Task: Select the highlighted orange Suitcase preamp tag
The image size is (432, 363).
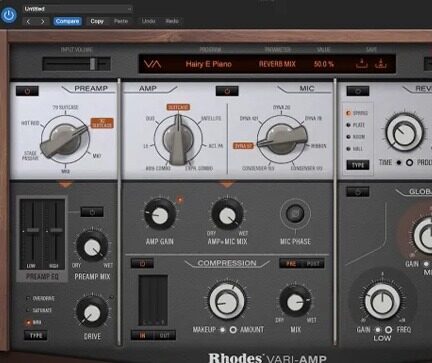Action: pos(102,123)
